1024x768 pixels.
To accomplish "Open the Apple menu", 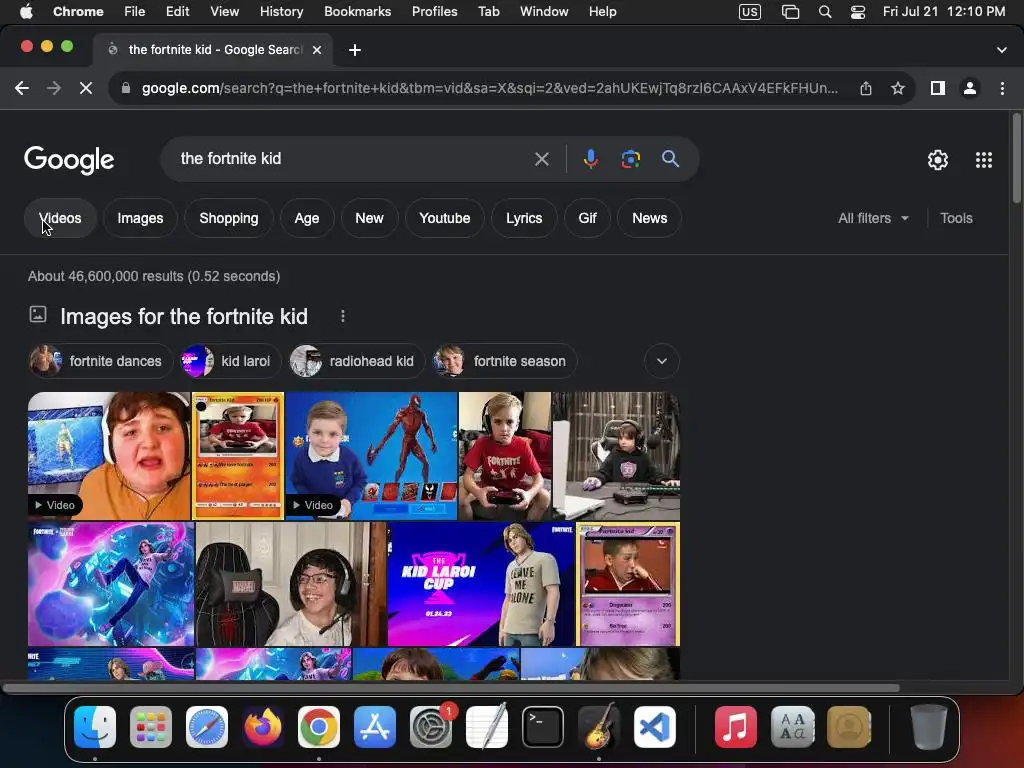I will pyautogui.click(x=26, y=12).
